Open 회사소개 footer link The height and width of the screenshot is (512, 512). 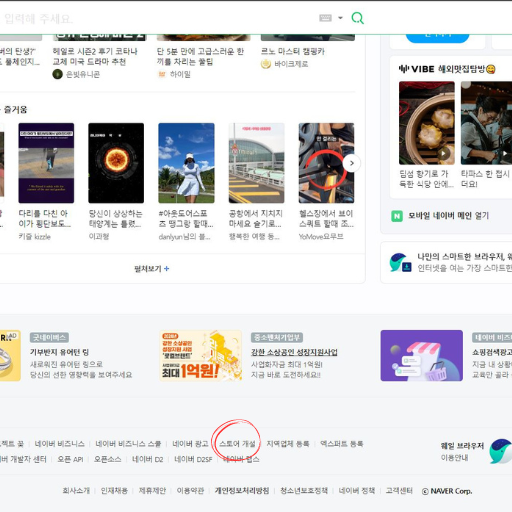76,491
